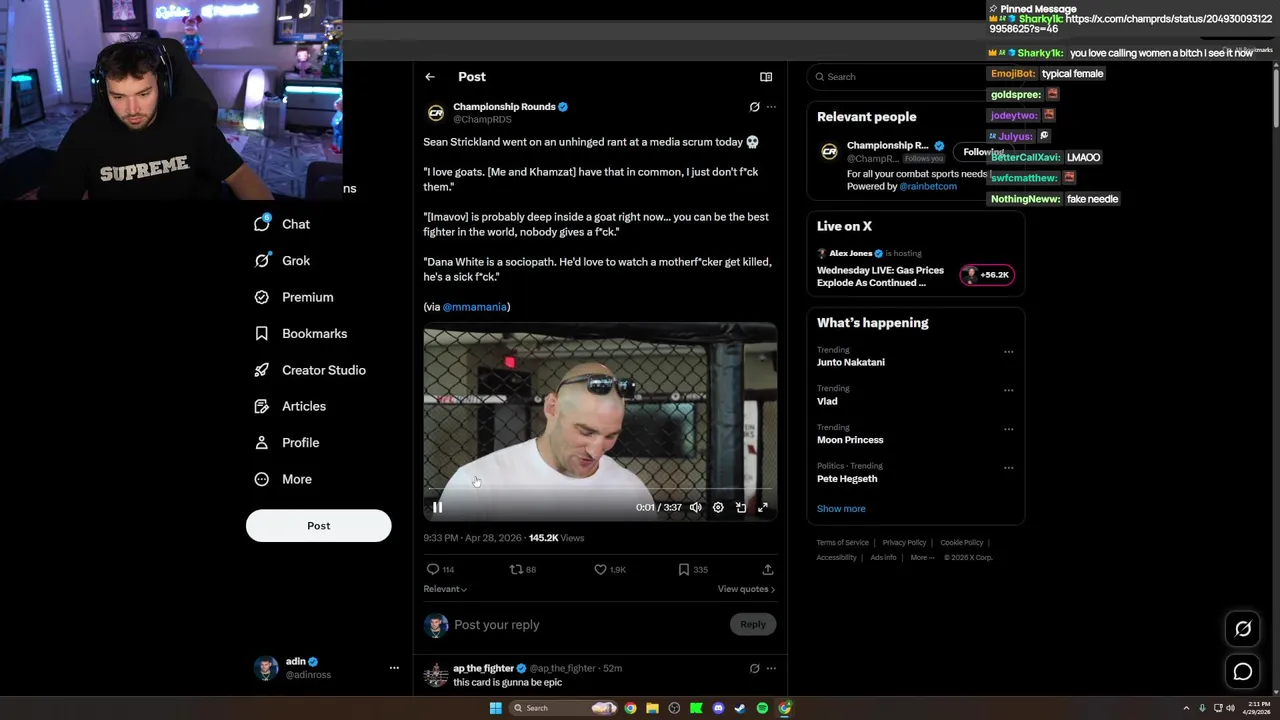Open Profile in the sidebar
The width and height of the screenshot is (1280, 720).
coord(287,442)
